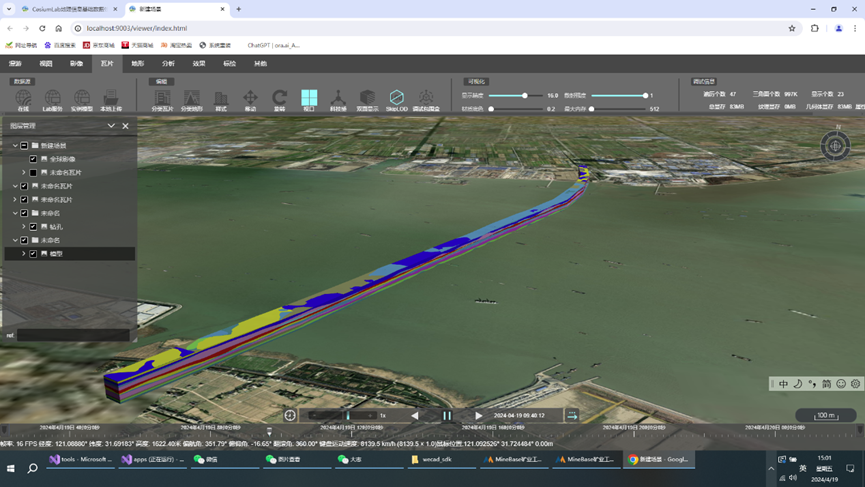Open the WeChat app in the taskbar

(205, 459)
